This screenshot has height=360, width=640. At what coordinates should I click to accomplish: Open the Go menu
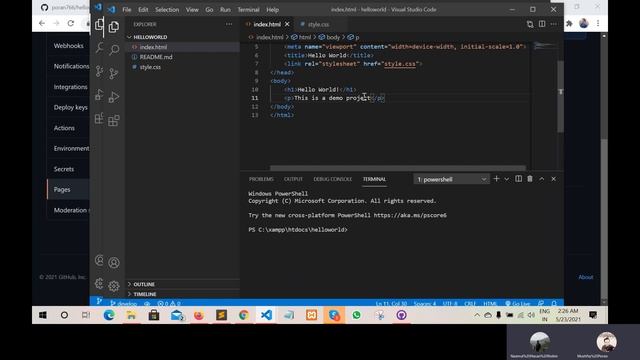point(209,9)
